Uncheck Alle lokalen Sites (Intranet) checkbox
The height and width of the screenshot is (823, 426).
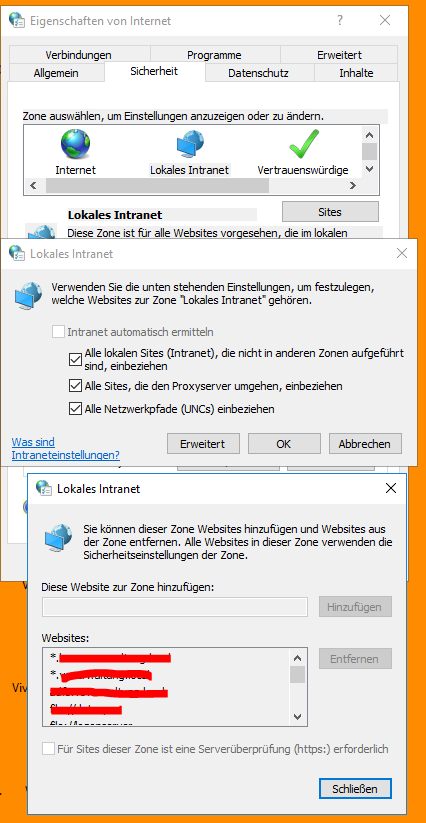click(74, 360)
